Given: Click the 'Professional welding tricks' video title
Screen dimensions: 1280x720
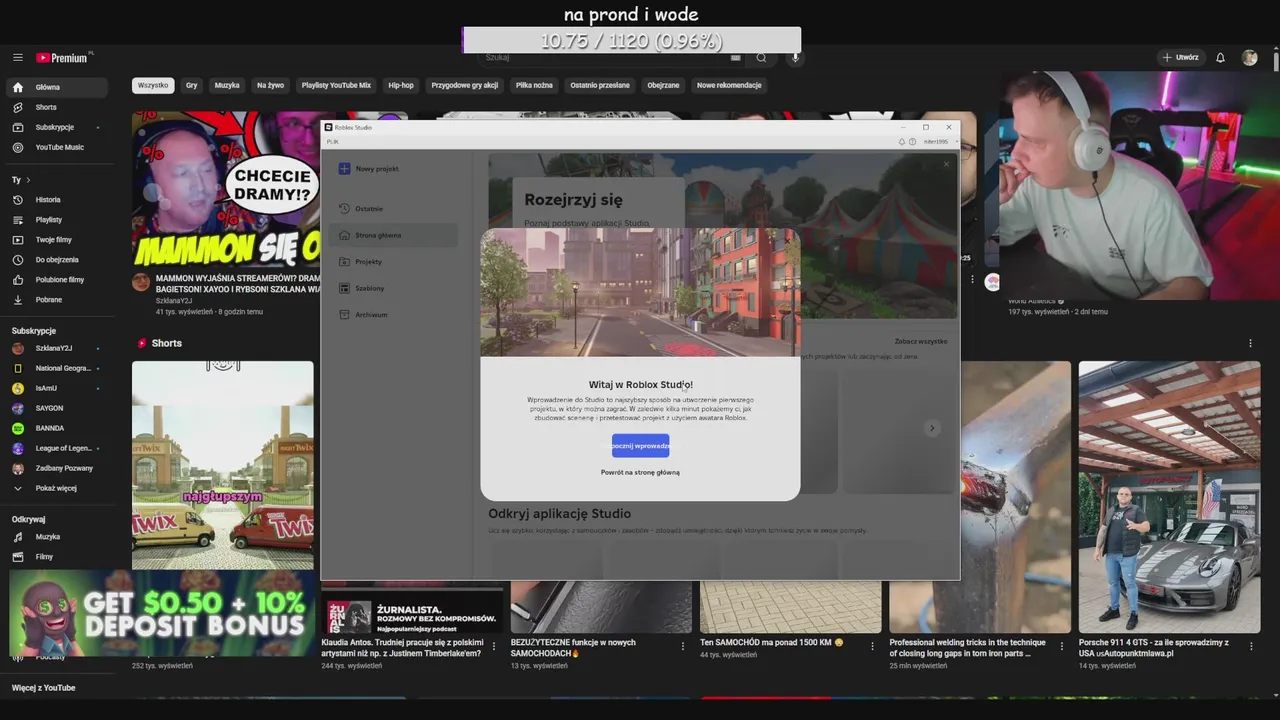Looking at the screenshot, I should coord(967,648).
